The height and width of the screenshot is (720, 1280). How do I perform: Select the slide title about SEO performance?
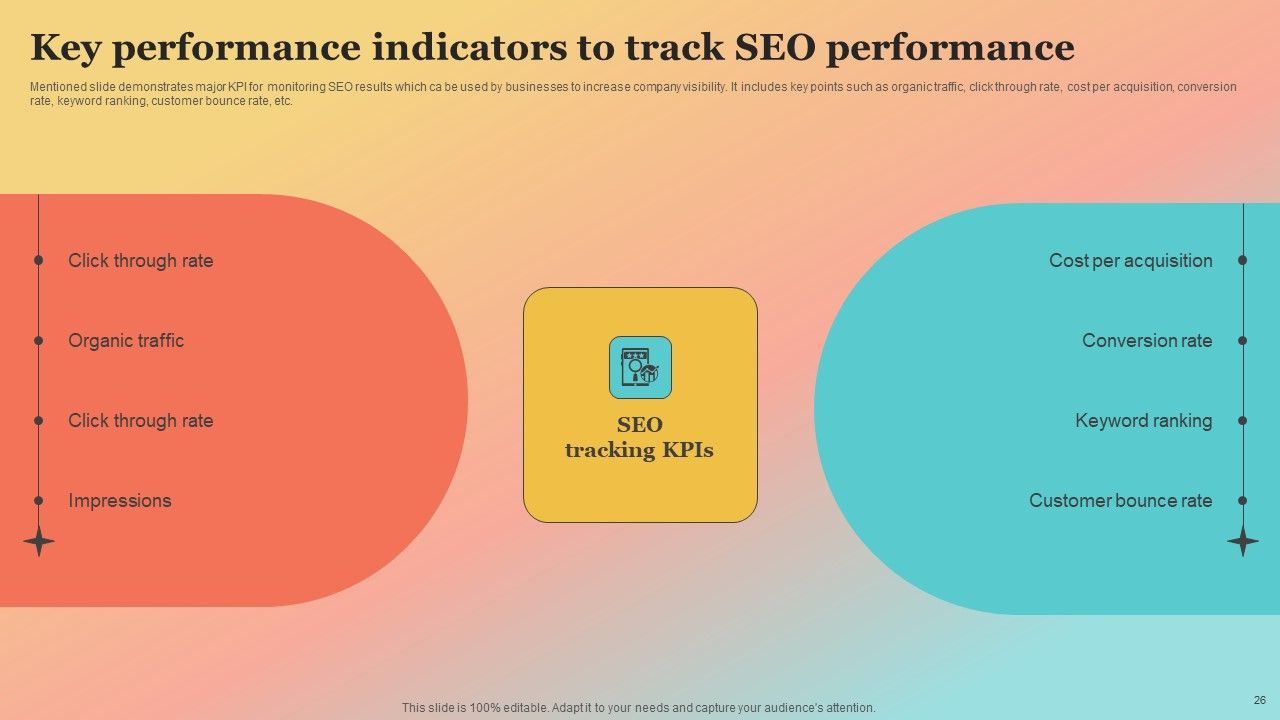coord(553,47)
